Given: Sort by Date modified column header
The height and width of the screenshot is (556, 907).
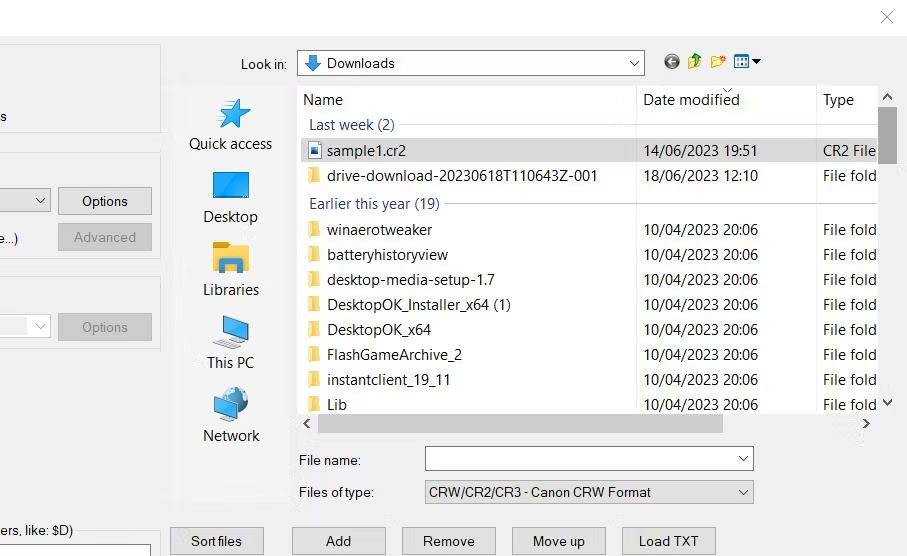Looking at the screenshot, I should [691, 100].
